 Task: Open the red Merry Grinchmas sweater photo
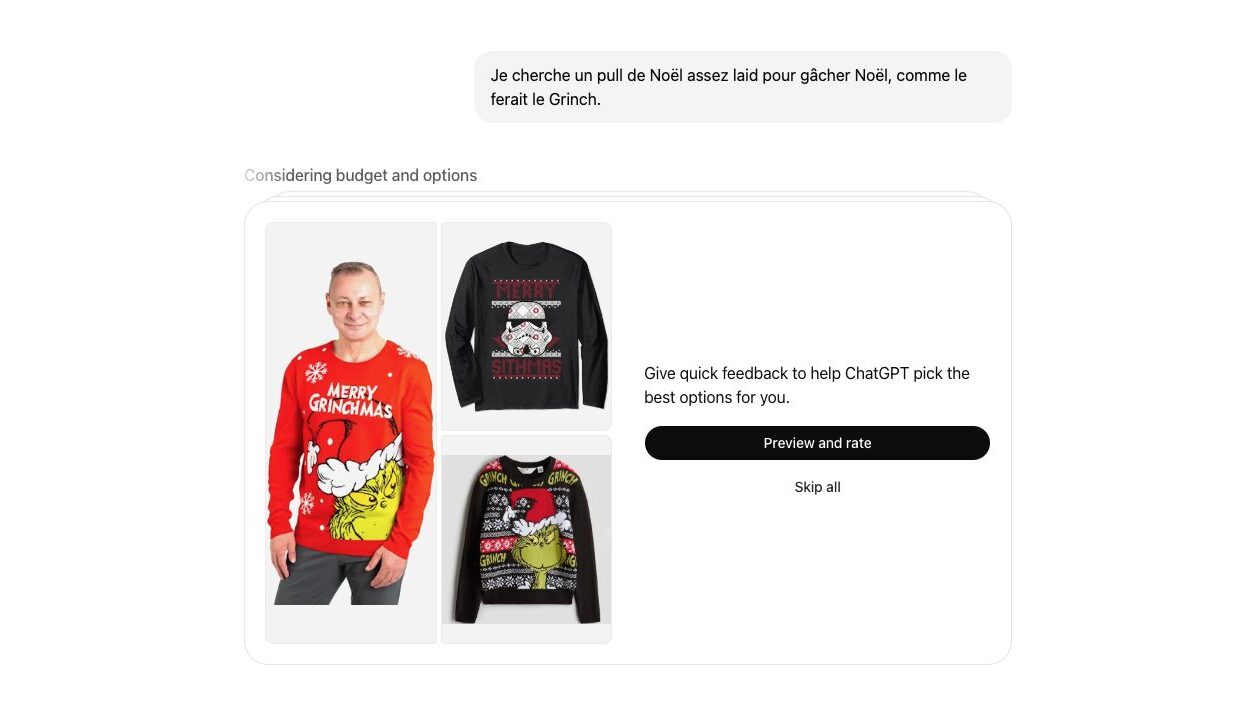click(x=351, y=433)
